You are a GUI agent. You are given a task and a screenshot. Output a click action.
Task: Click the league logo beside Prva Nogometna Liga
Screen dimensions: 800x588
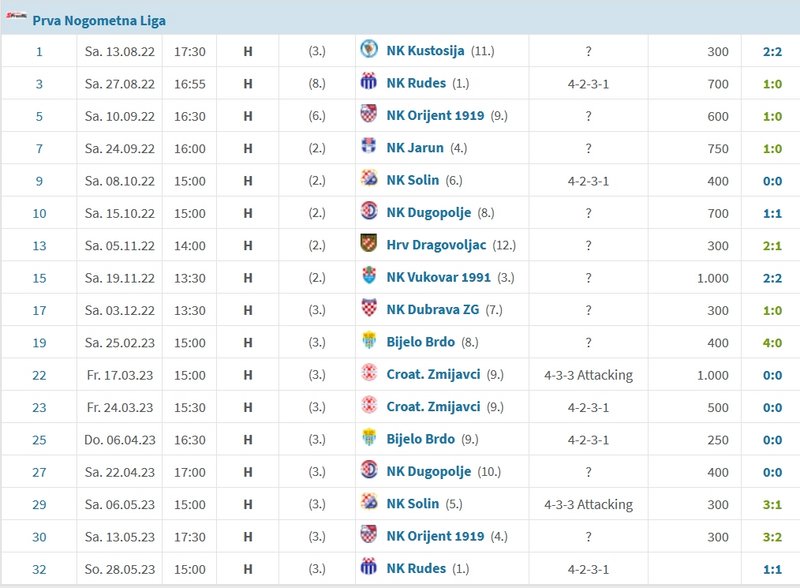[x=16, y=16]
